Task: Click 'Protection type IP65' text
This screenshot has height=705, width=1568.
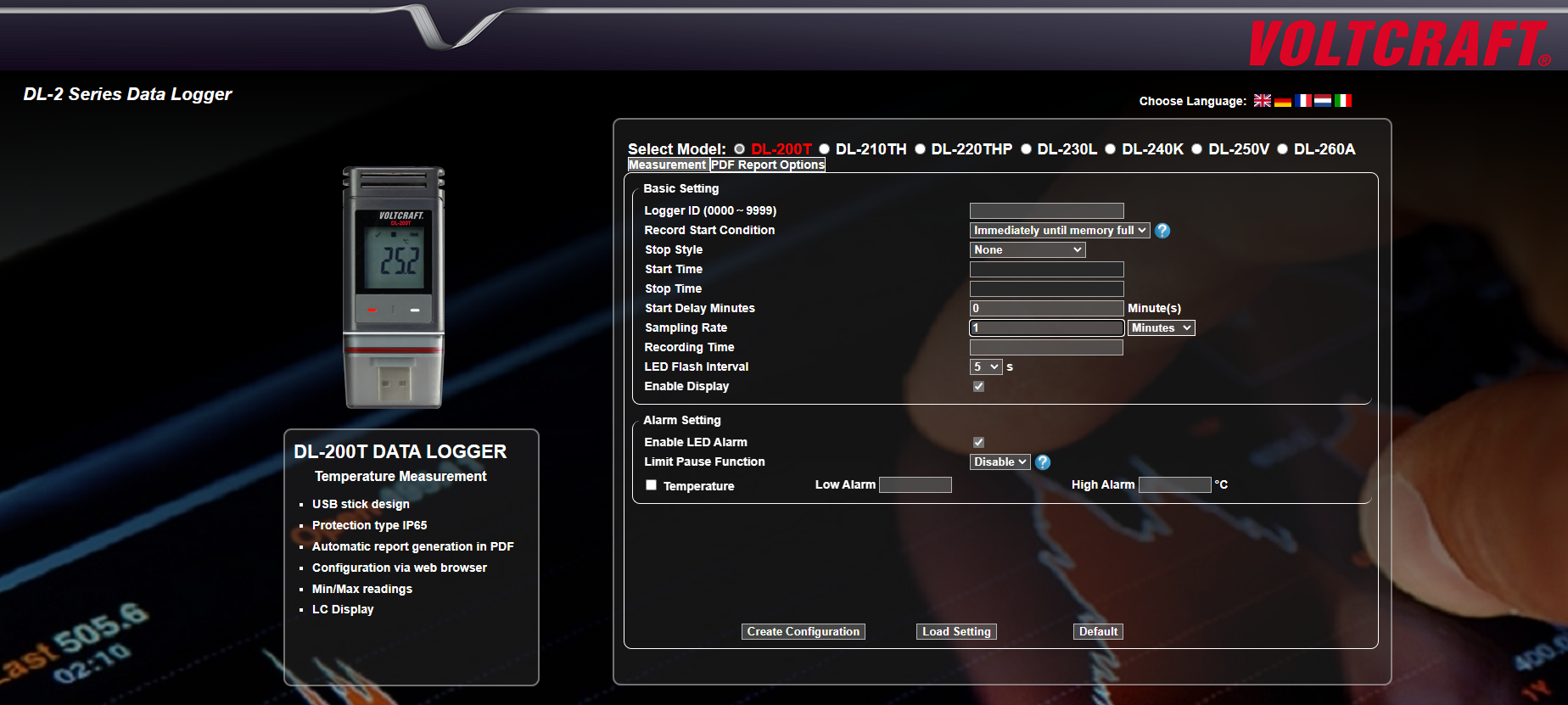Action: [369, 525]
